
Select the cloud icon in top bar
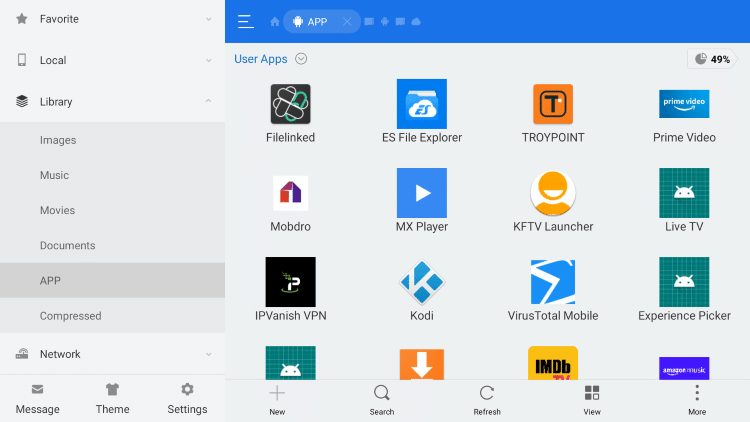[x=416, y=22]
